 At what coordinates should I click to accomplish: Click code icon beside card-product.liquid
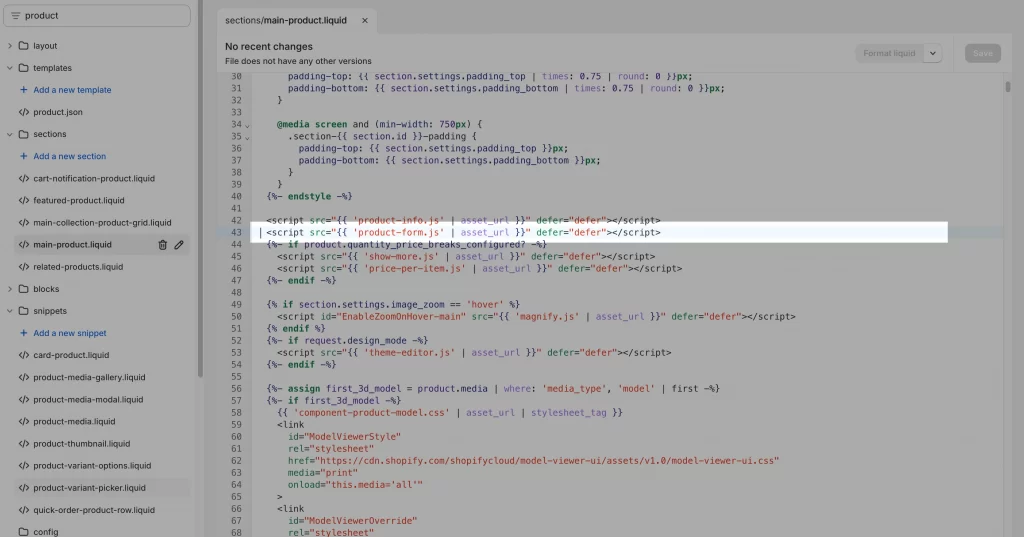(24, 355)
